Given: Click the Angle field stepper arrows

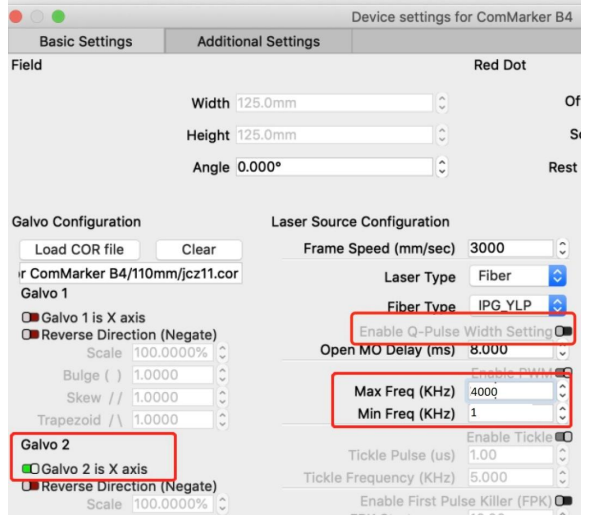Looking at the screenshot, I should 444,170.
